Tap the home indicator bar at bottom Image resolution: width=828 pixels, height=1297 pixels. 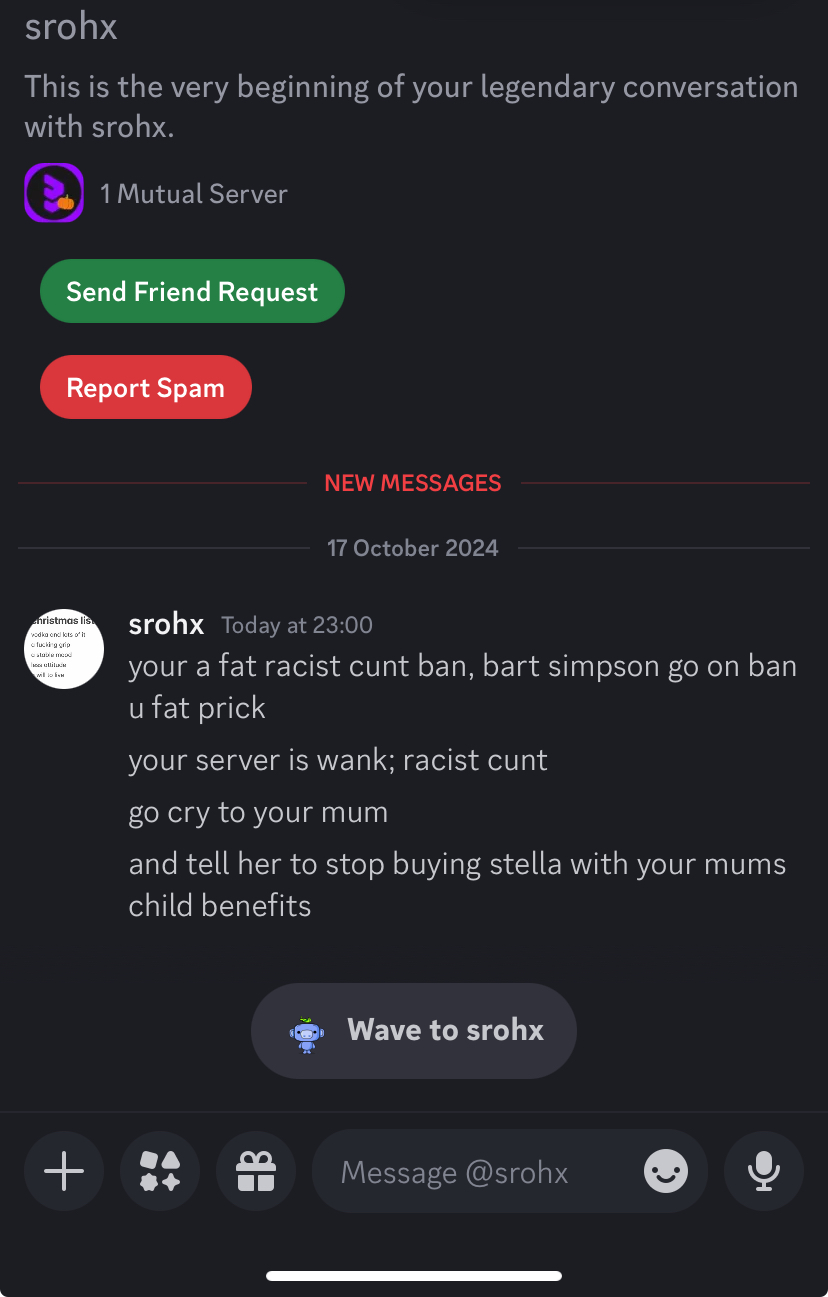click(x=414, y=1275)
